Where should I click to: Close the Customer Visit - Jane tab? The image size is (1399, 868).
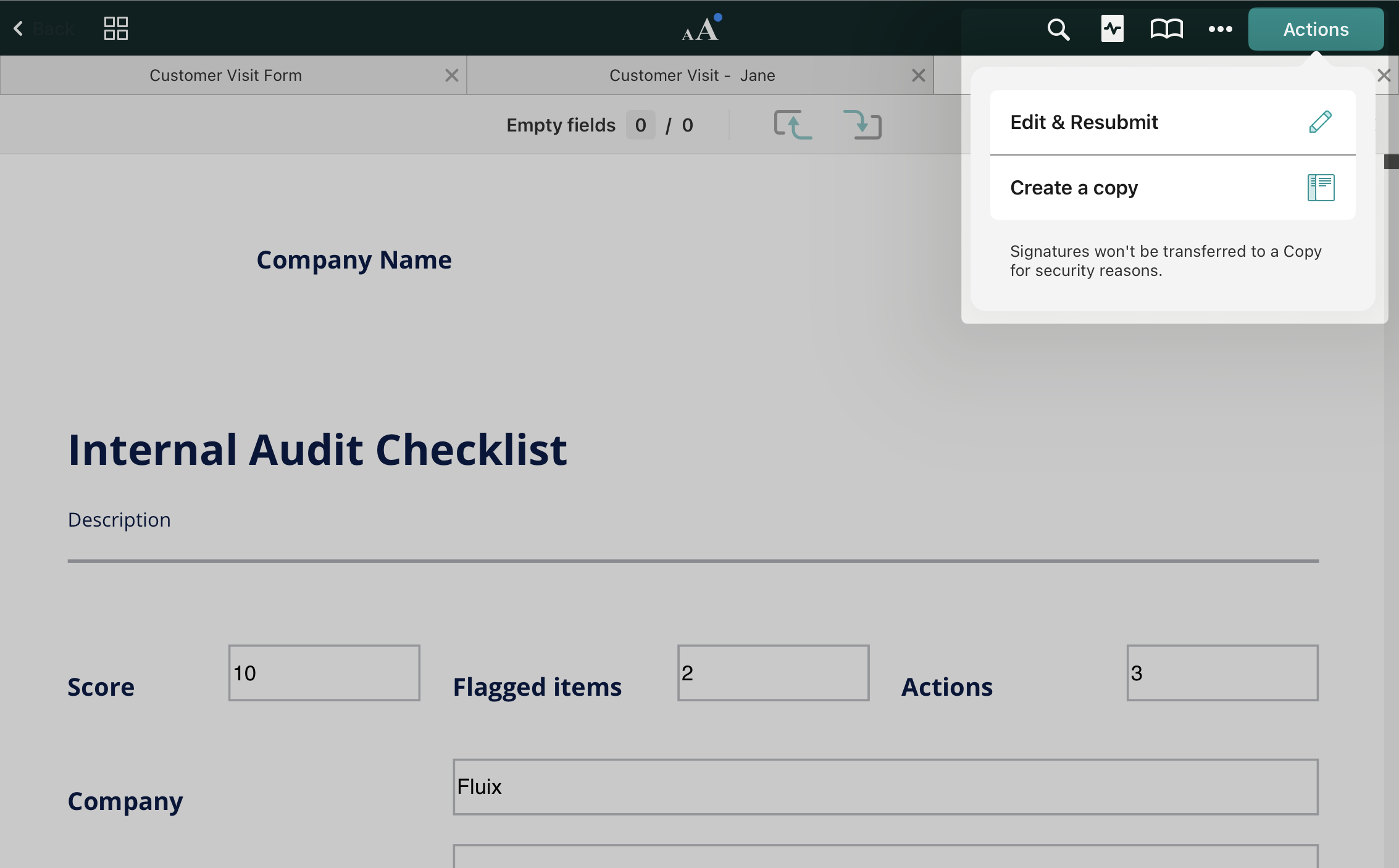[x=918, y=75]
